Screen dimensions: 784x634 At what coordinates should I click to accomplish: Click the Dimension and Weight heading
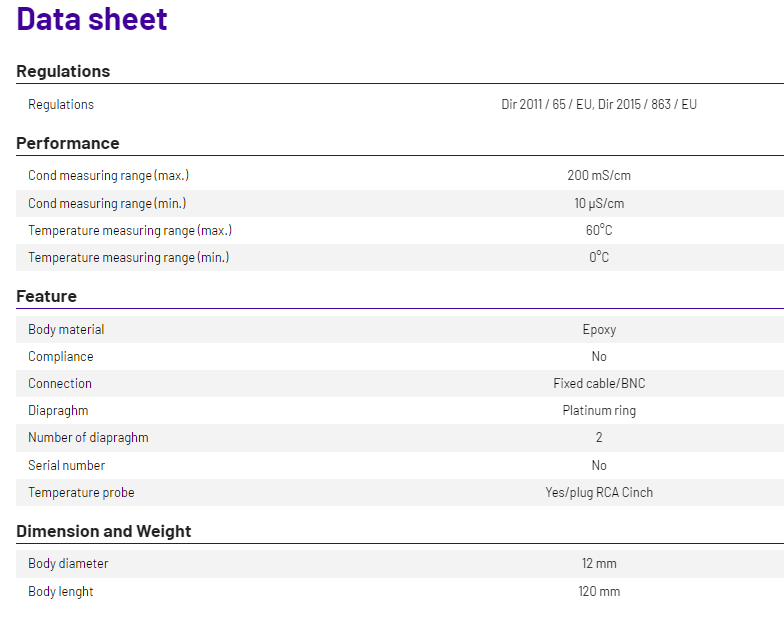coord(103,531)
